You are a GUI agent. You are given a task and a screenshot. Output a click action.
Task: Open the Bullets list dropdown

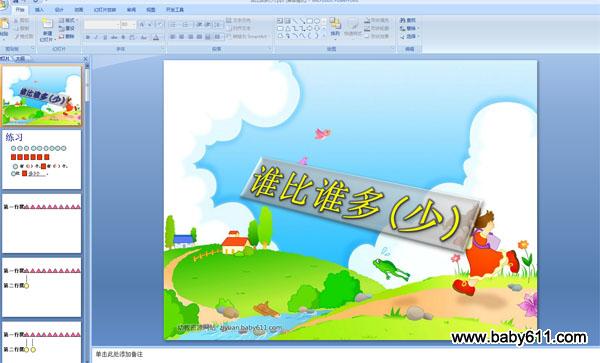click(x=174, y=24)
